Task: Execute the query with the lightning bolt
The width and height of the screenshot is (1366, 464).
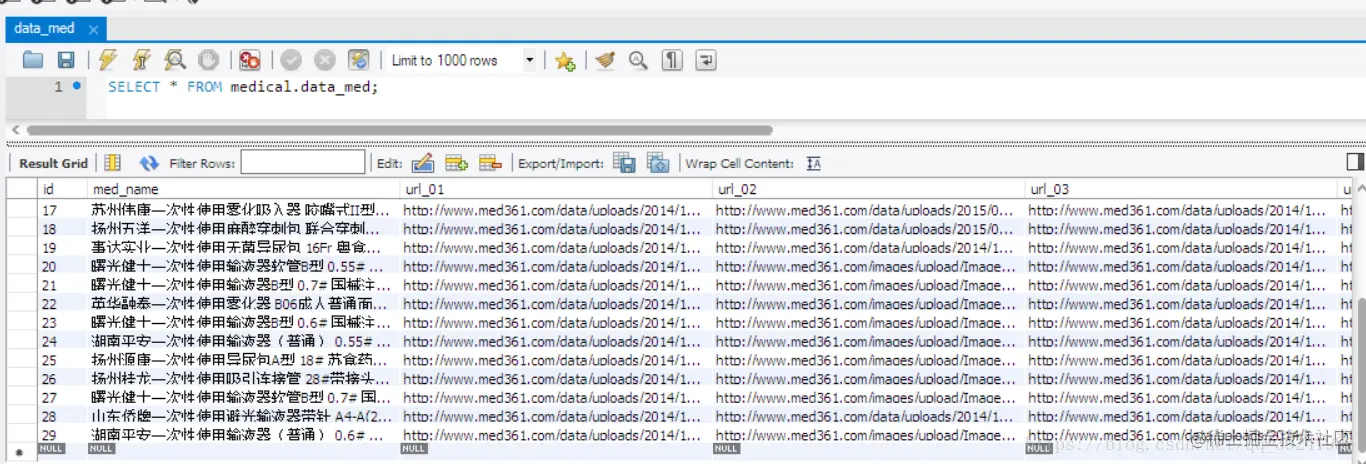Action: click(107, 61)
